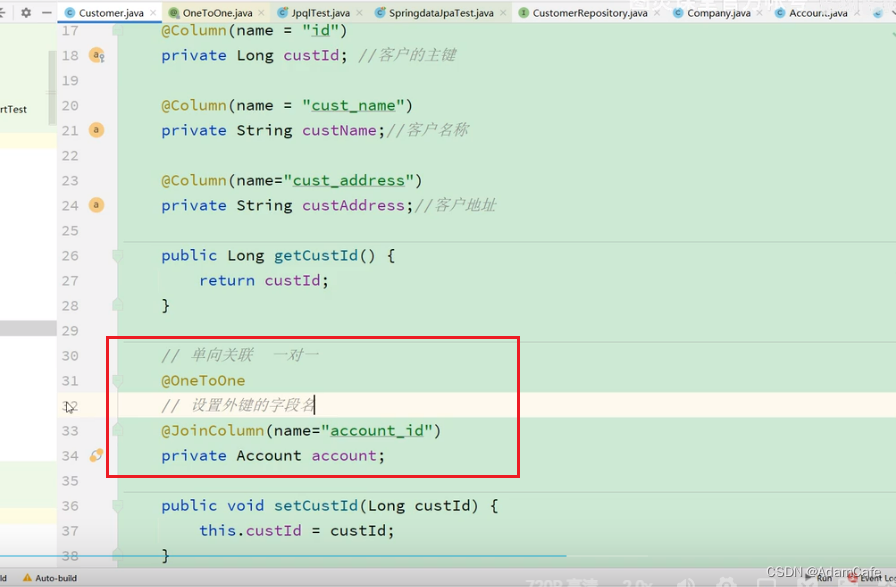Screen dimensions: 896x587
Task: Click the Account type on line 34
Action: [269, 456]
